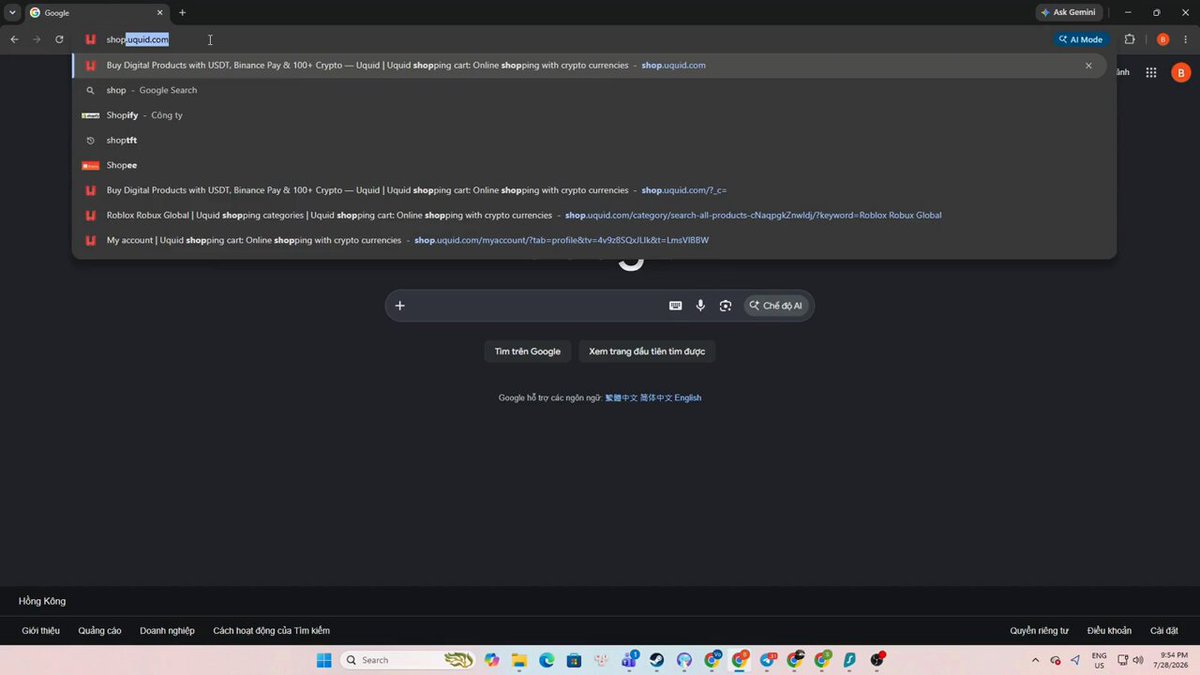
Task: Click the 'Tìm trên Google' button
Action: 528,351
